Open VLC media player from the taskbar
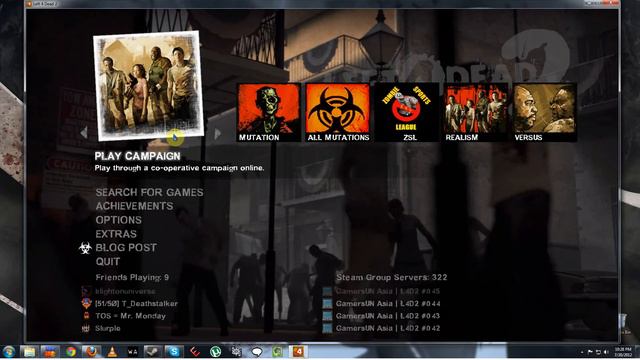The image size is (640, 360). [112, 351]
